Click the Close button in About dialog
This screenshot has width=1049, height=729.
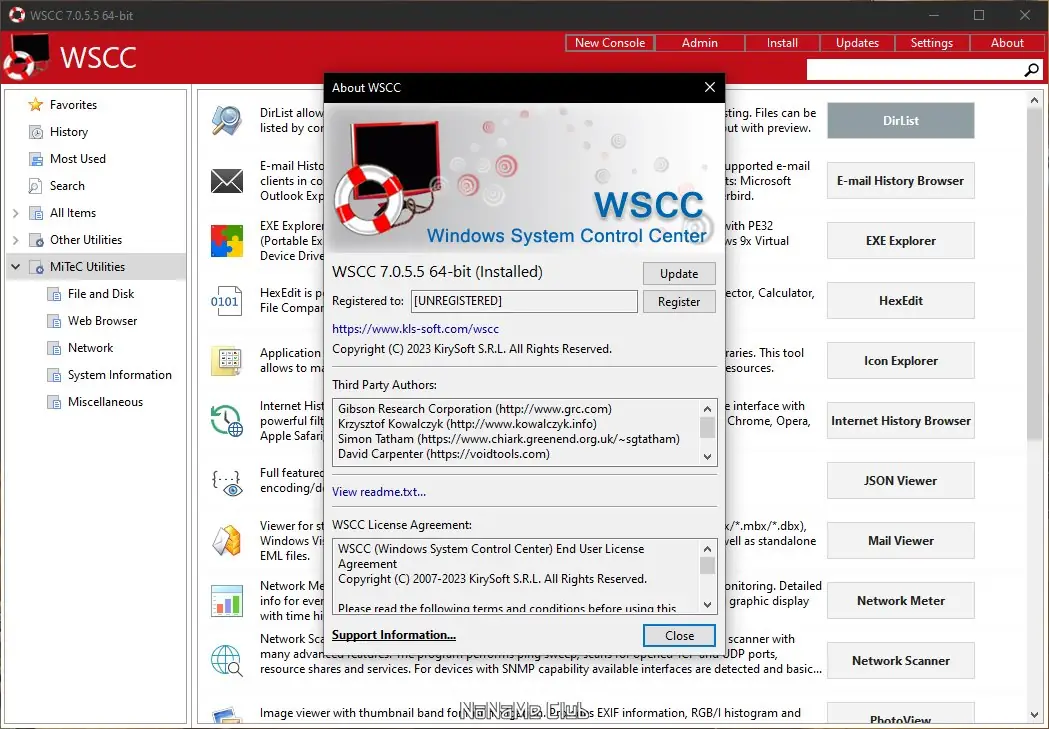point(679,636)
